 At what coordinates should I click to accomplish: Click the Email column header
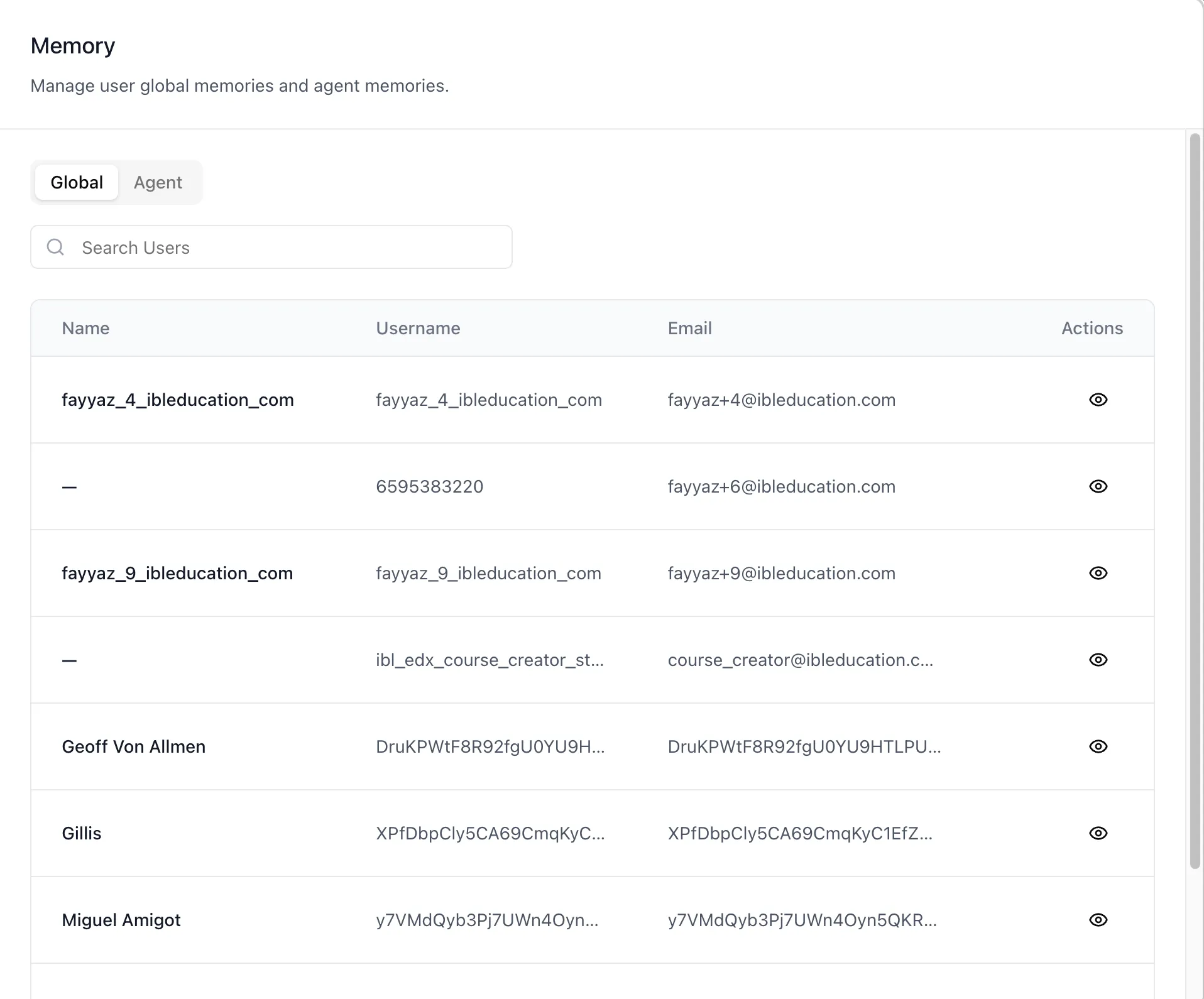coord(689,328)
